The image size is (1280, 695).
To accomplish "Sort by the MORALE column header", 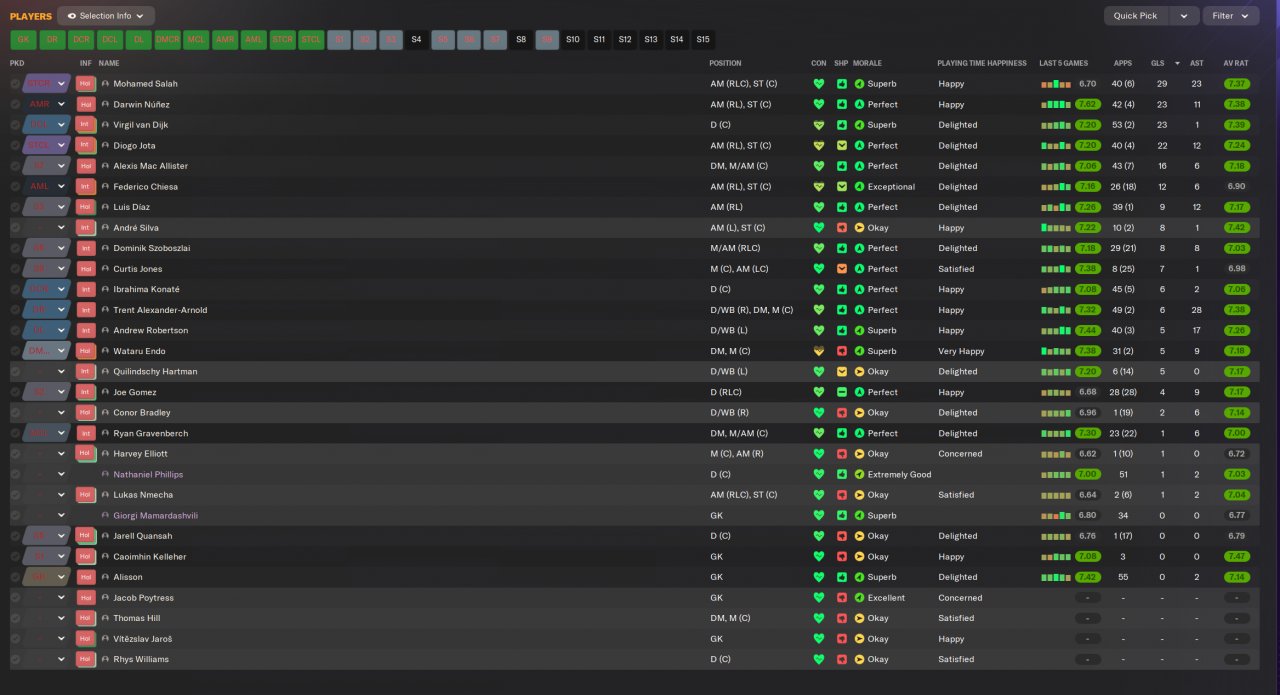I will 867,63.
